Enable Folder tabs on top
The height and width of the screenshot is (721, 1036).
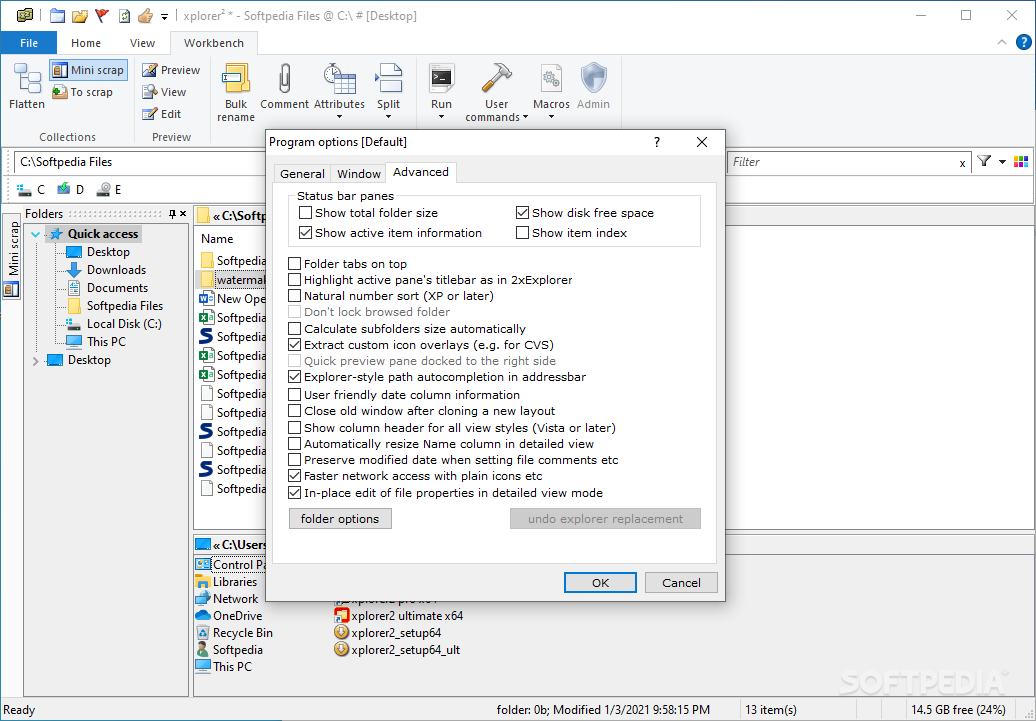[x=295, y=264]
